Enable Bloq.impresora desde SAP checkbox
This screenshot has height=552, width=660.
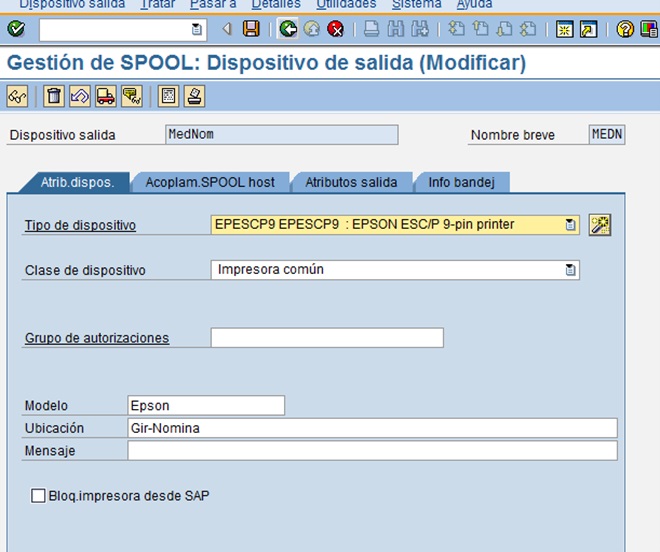click(38, 495)
